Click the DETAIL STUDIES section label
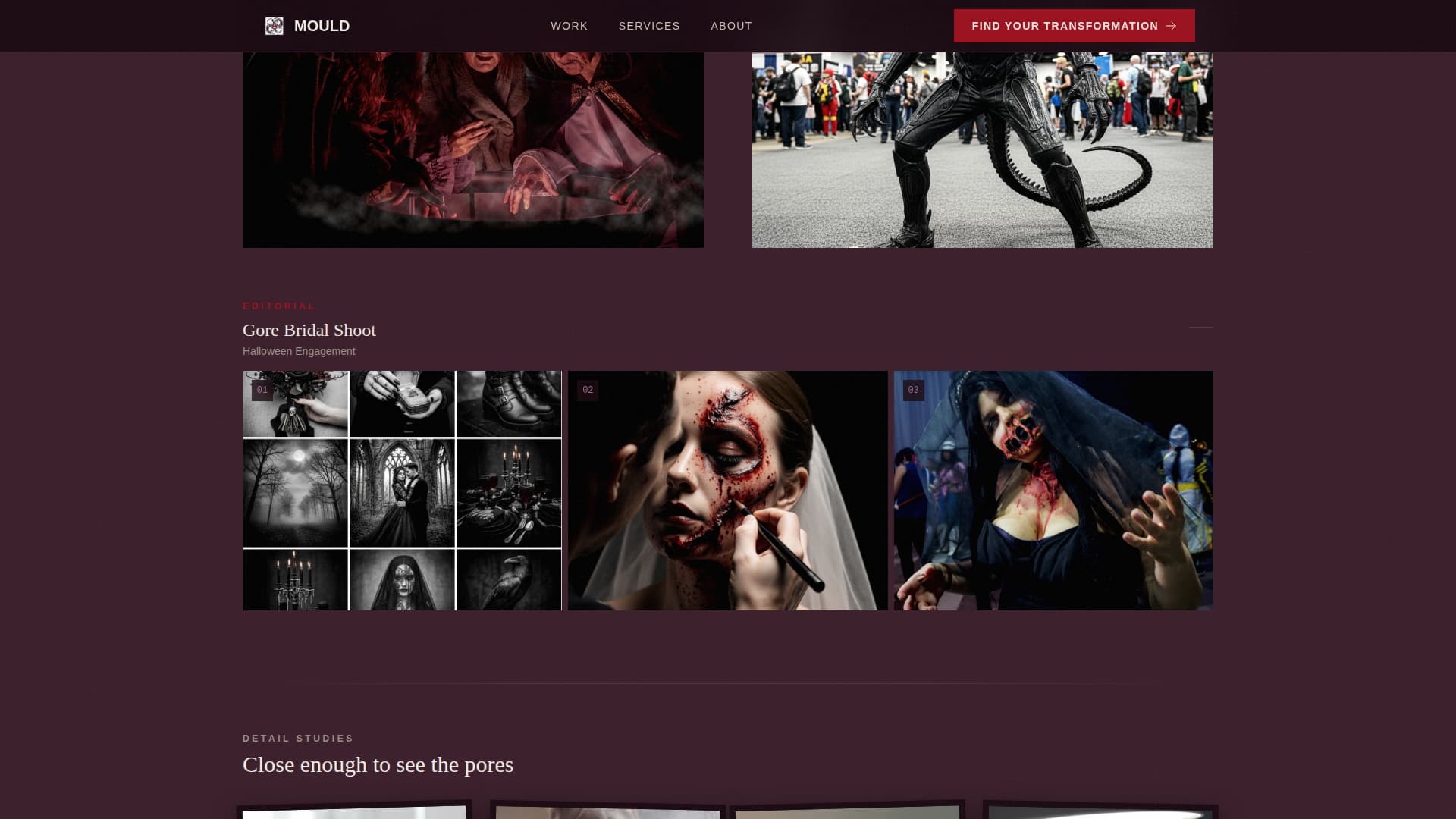This screenshot has height=819, width=1456. click(x=298, y=738)
